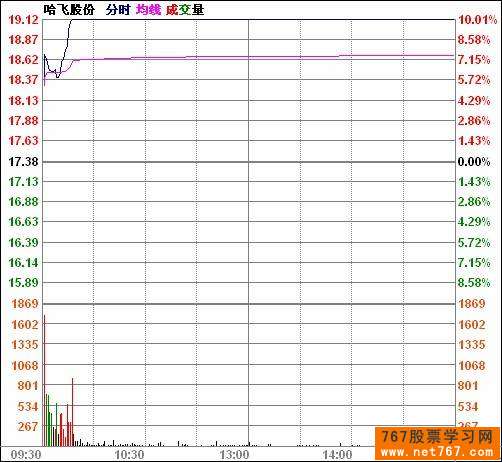Click the 19.12 top price label
Viewport: 502px width, 462px height.
(x=23, y=20)
